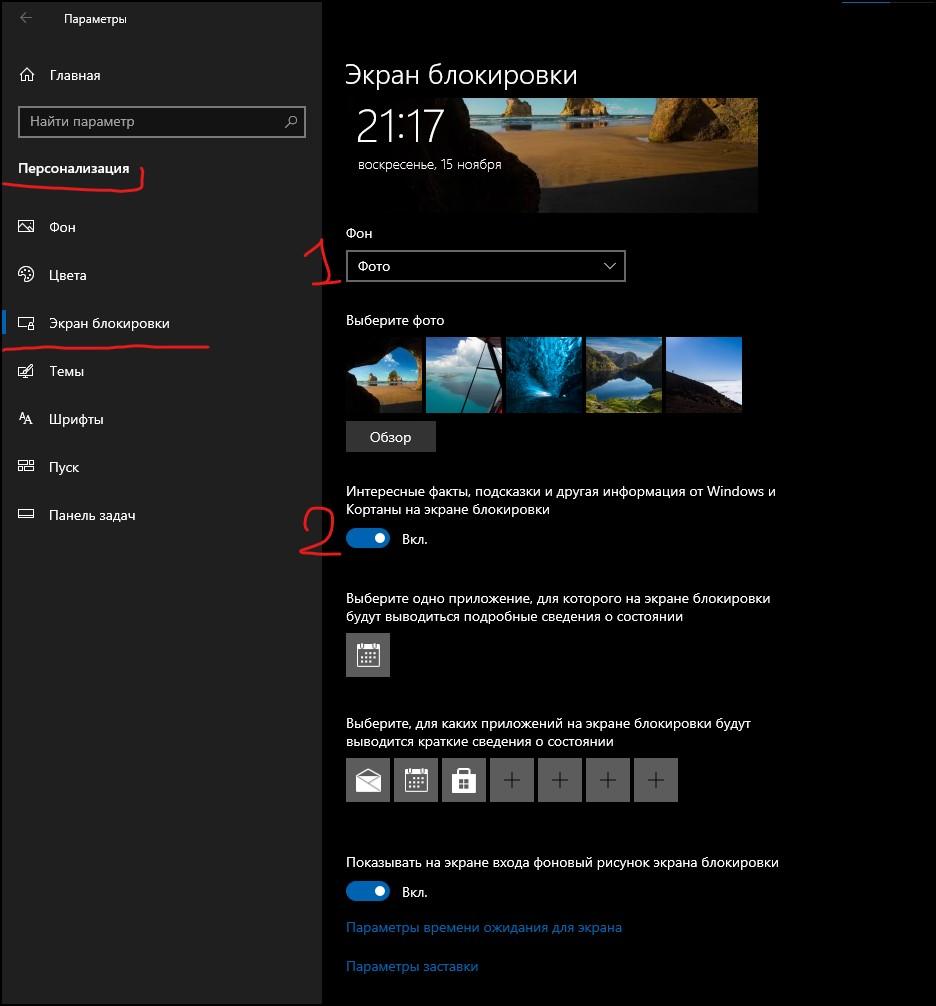Image resolution: width=936 pixels, height=1006 pixels.
Task: Select the blue ice cave thumbnail
Action: coord(544,375)
